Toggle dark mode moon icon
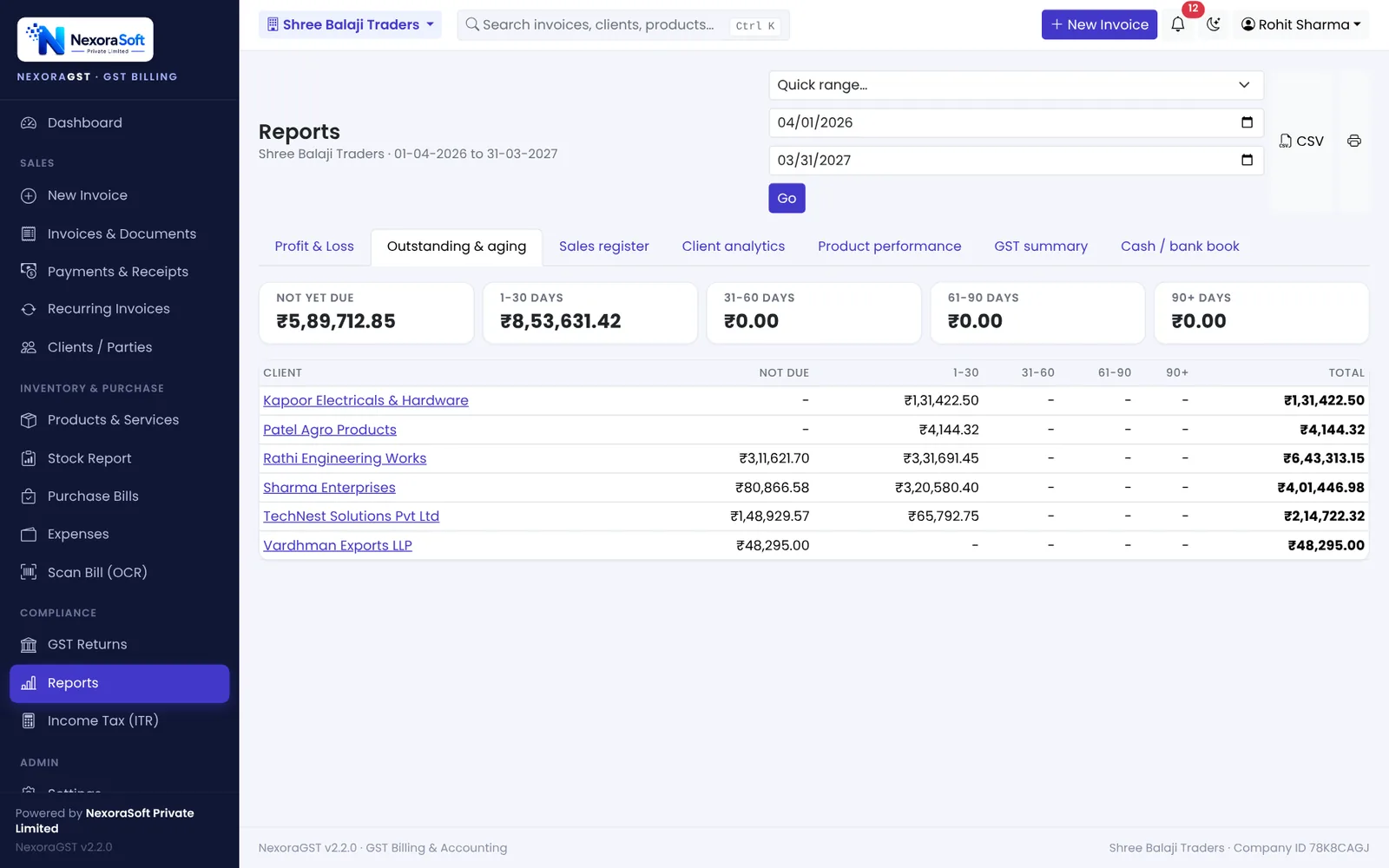The image size is (1389, 868). coord(1214,24)
